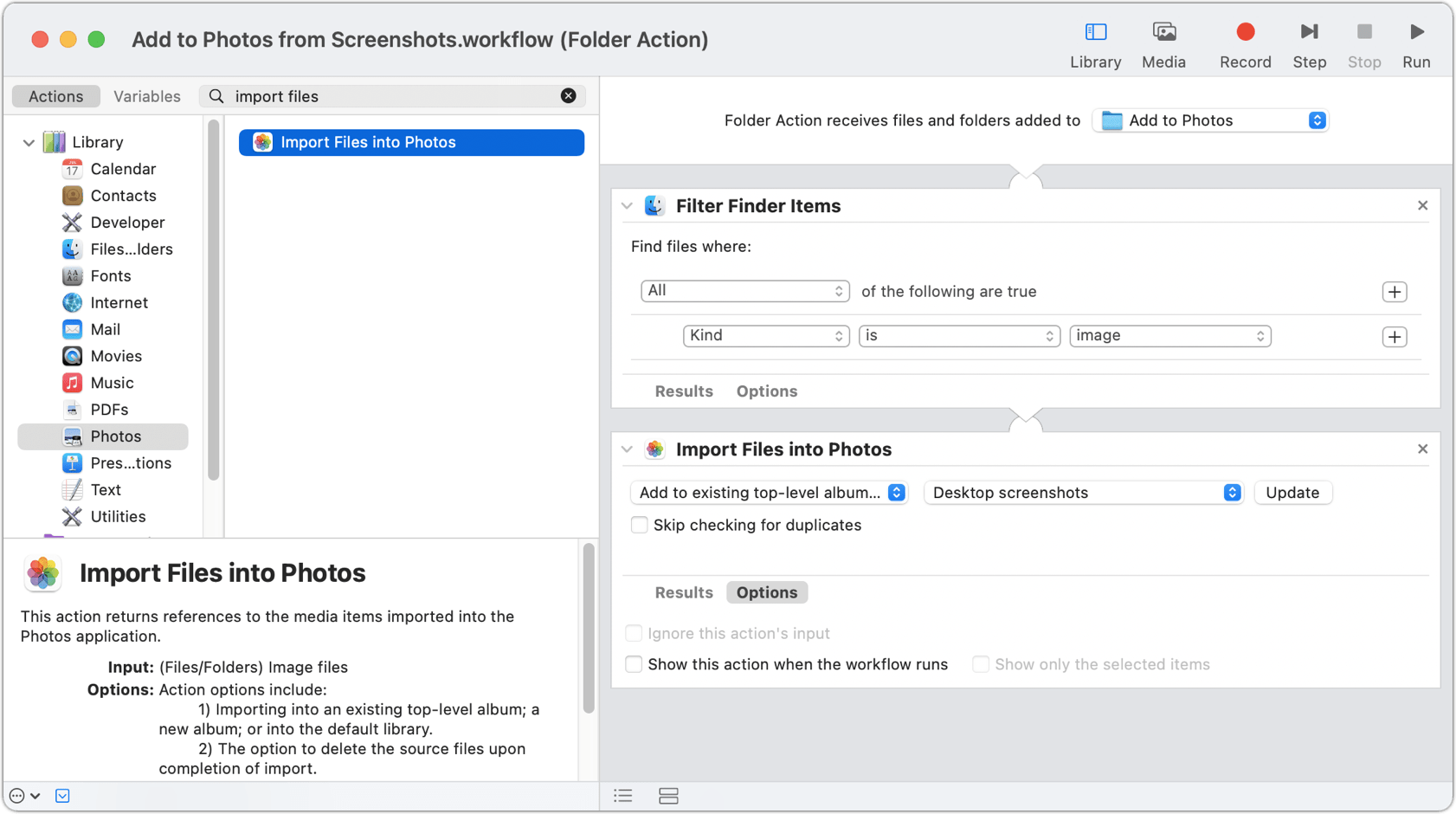Viewport: 1456px width, 814px height.
Task: Open Options for Filter Finder Items
Action: [766, 391]
